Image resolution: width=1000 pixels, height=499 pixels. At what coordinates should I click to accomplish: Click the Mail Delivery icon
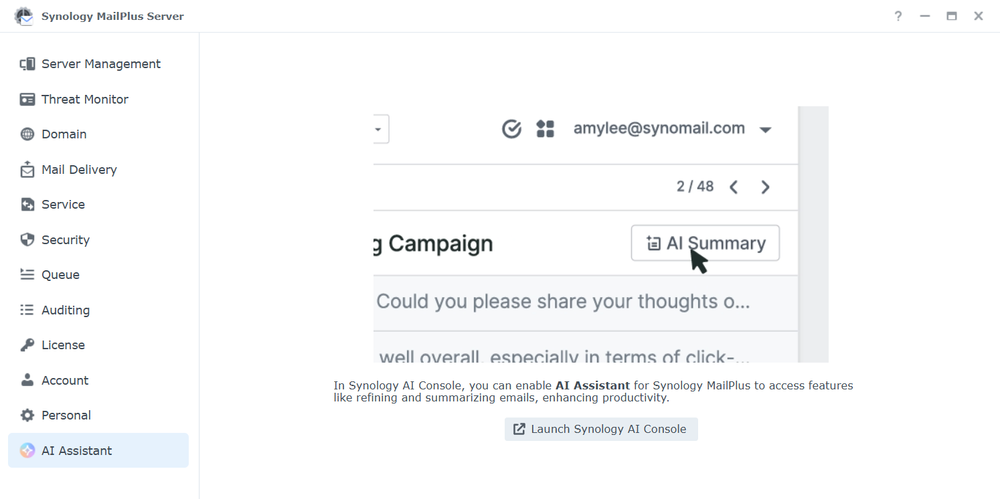[x=27, y=170]
